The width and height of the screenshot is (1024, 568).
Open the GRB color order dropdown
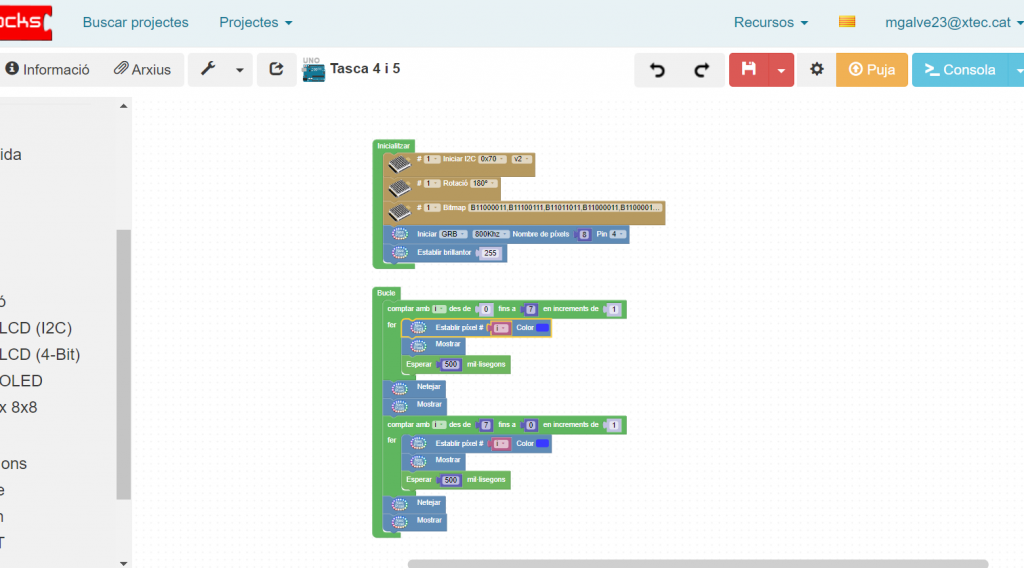[x=452, y=234]
